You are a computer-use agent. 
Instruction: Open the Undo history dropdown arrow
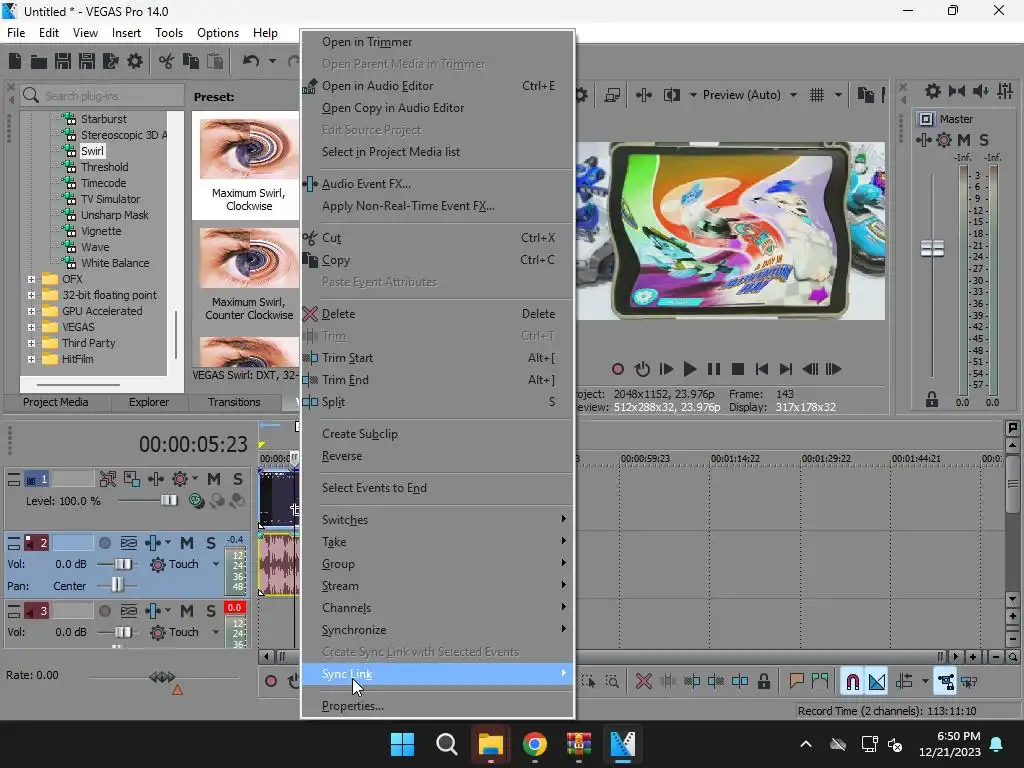coord(272,61)
